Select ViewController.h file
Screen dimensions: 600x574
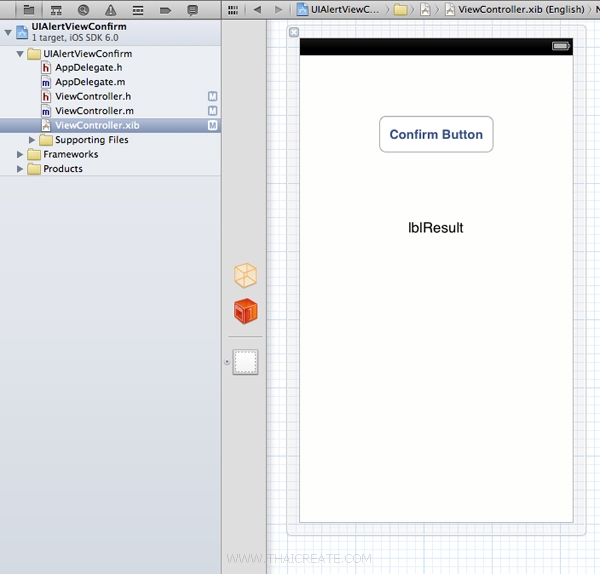click(110, 96)
